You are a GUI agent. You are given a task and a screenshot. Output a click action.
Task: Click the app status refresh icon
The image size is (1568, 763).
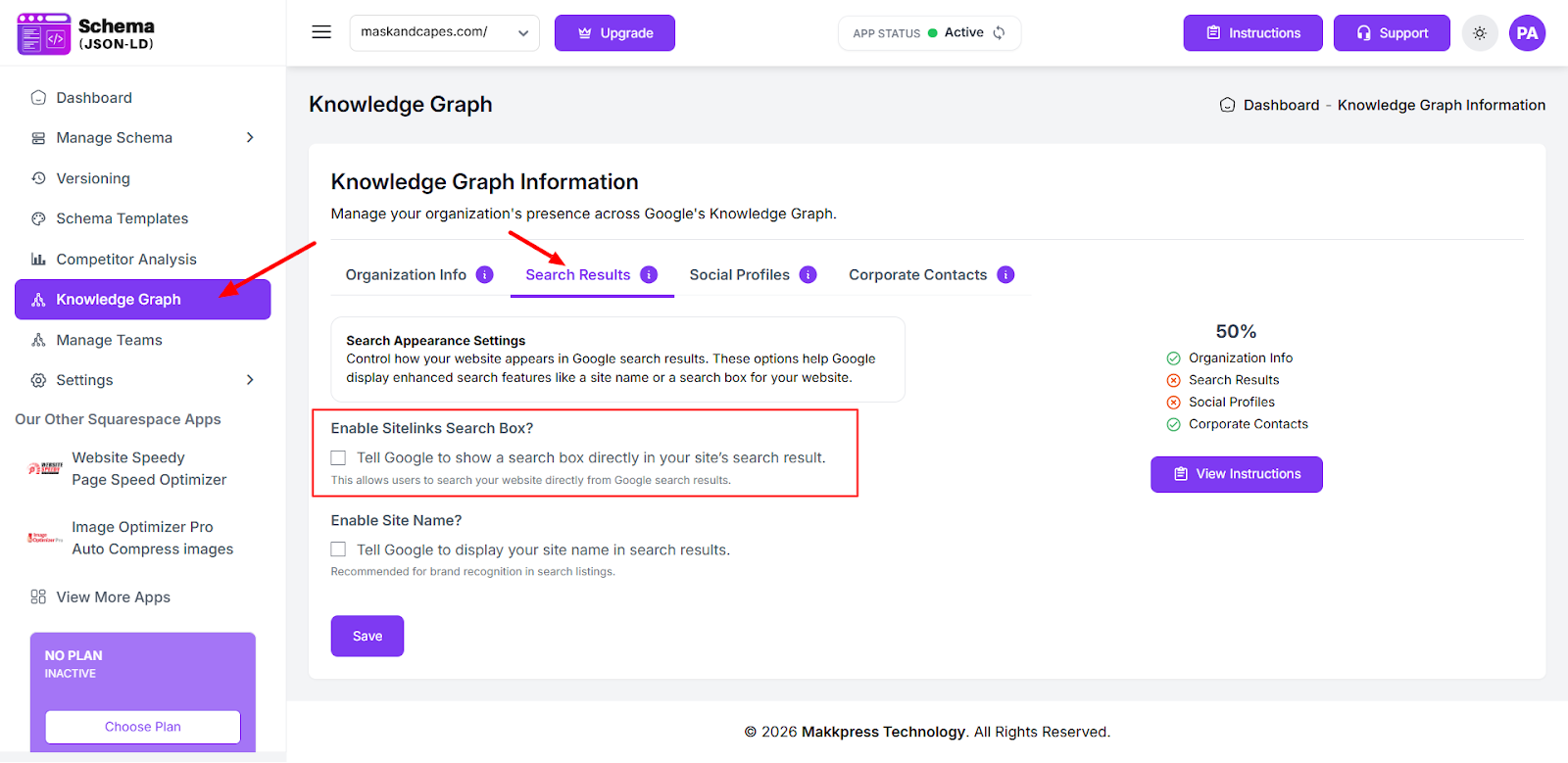coord(1000,33)
